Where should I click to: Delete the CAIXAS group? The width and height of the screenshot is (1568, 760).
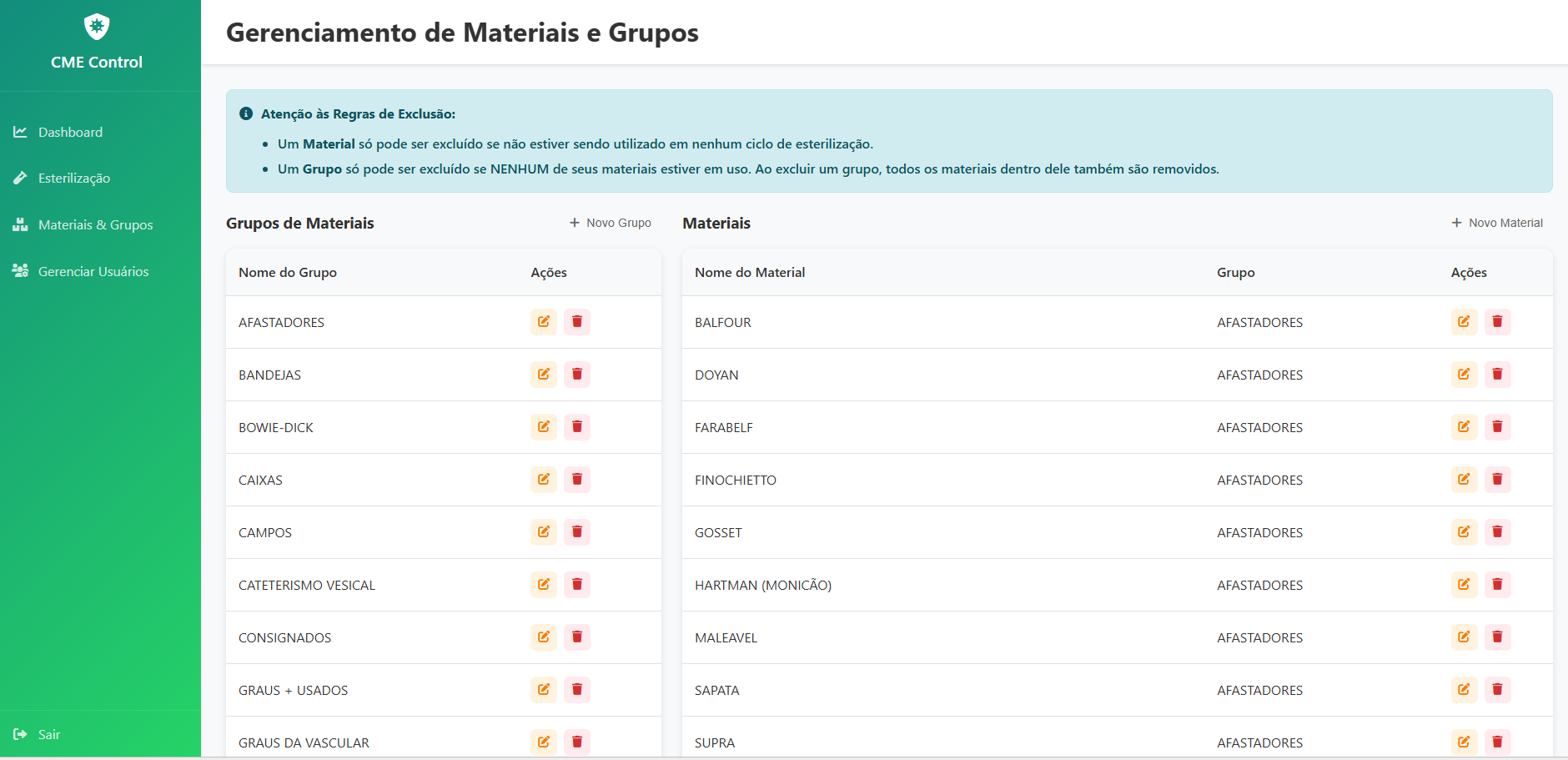tap(577, 480)
